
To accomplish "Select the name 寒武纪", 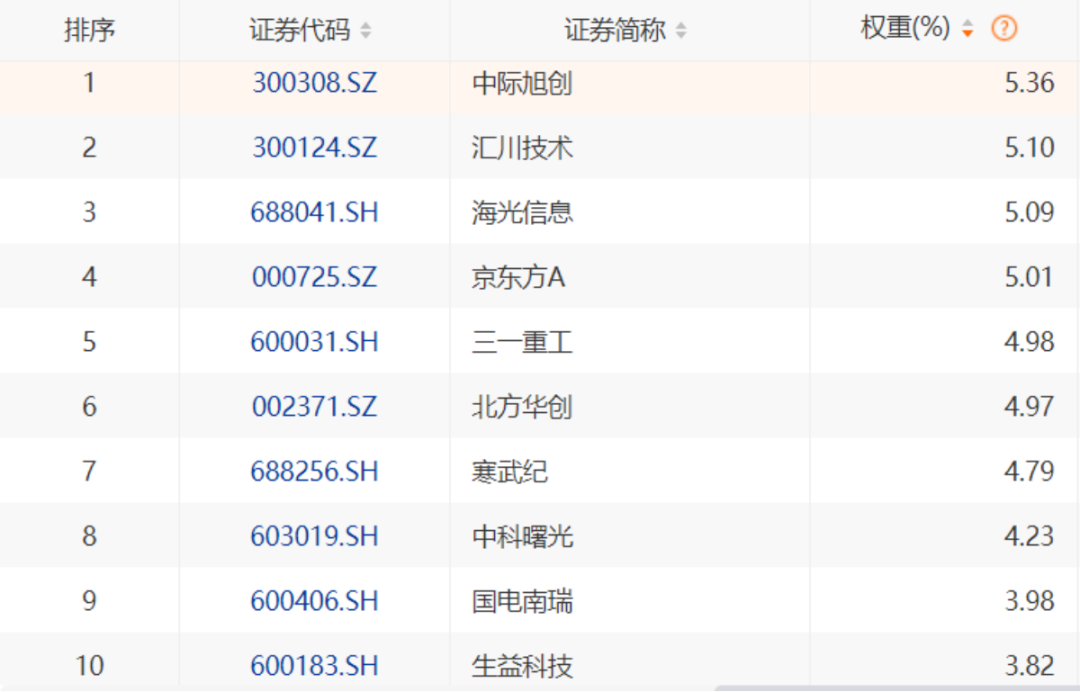I will (x=510, y=472).
